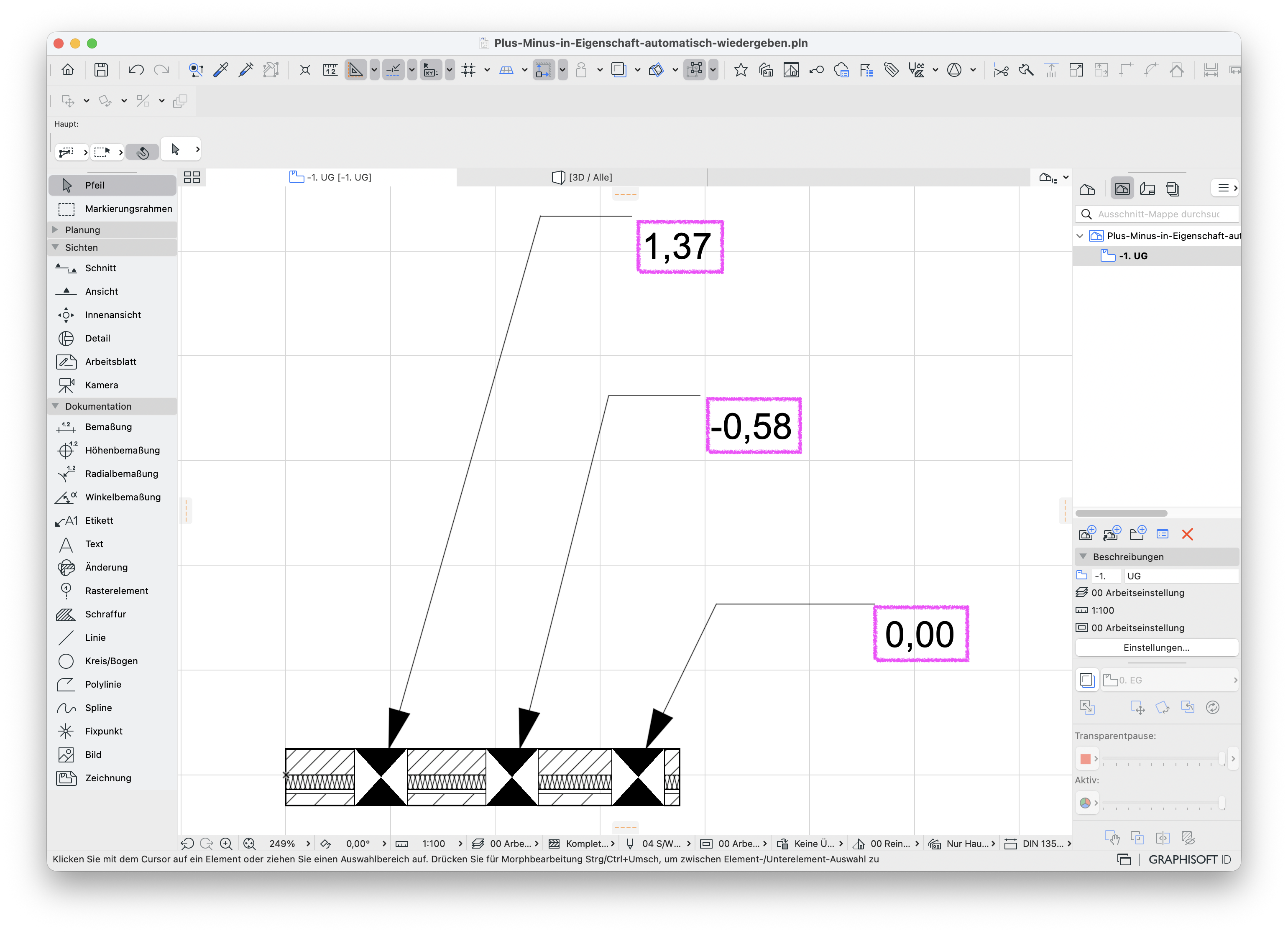Open the 249% zoom level menu
The image size is (1288, 933).
[x=290, y=844]
